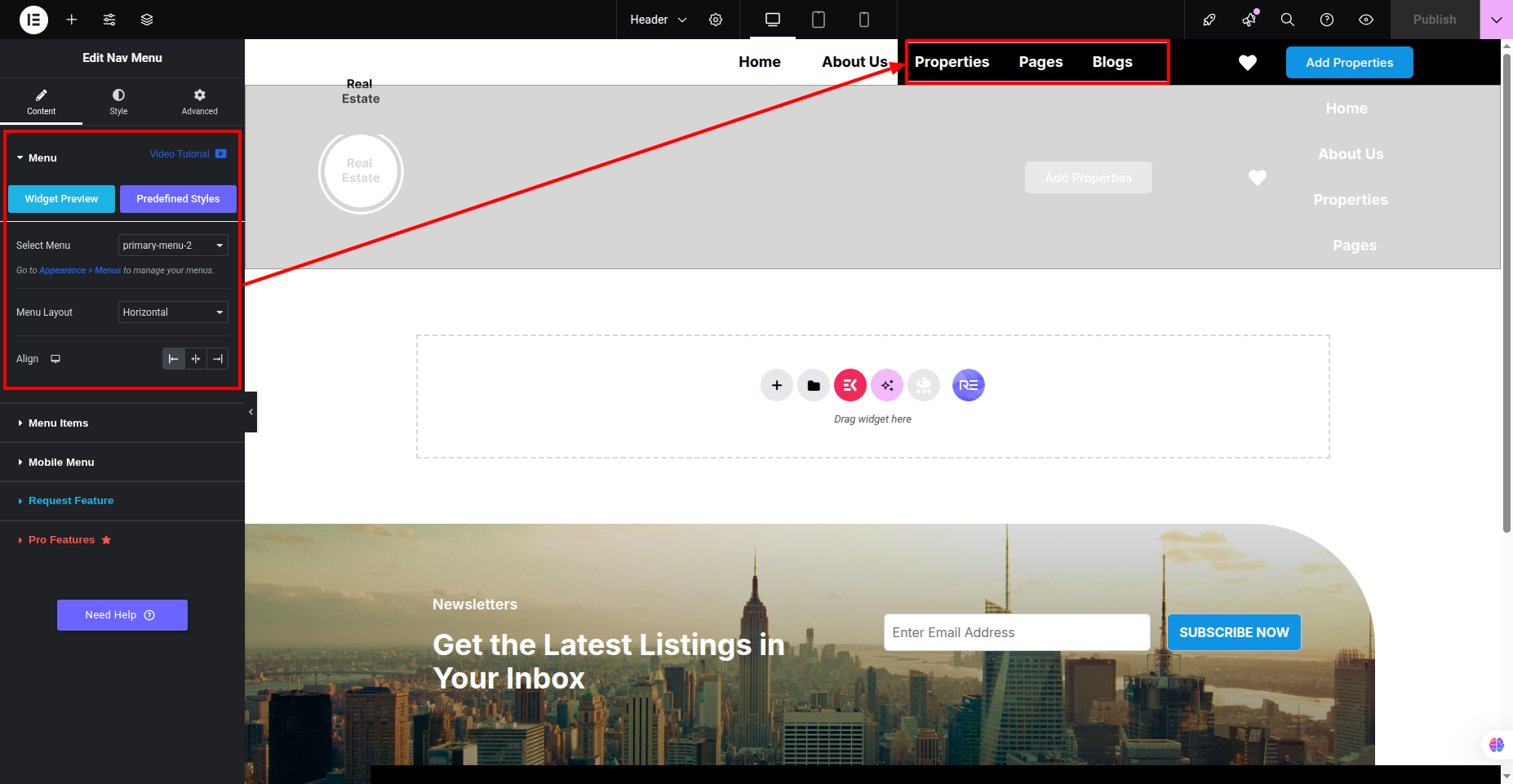Open the Menu Layout dropdown

click(x=173, y=312)
